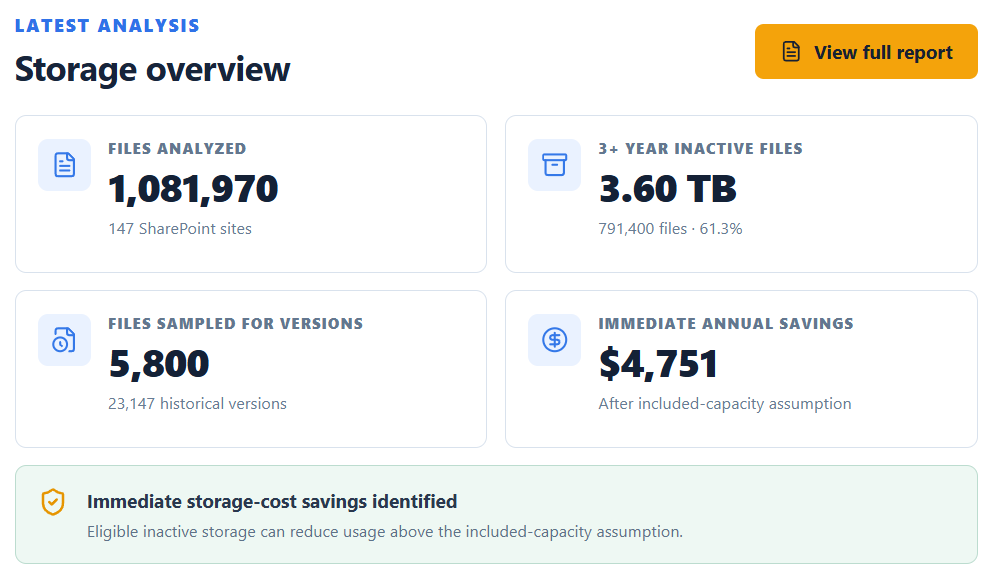The width and height of the screenshot is (996, 577).
Task: Click the archive box icon beside Inactive Files
Action: pos(554,165)
